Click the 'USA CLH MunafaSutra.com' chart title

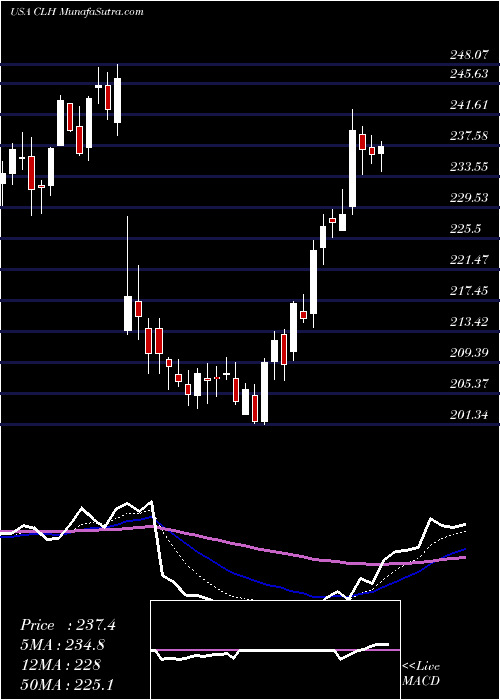pos(77,12)
